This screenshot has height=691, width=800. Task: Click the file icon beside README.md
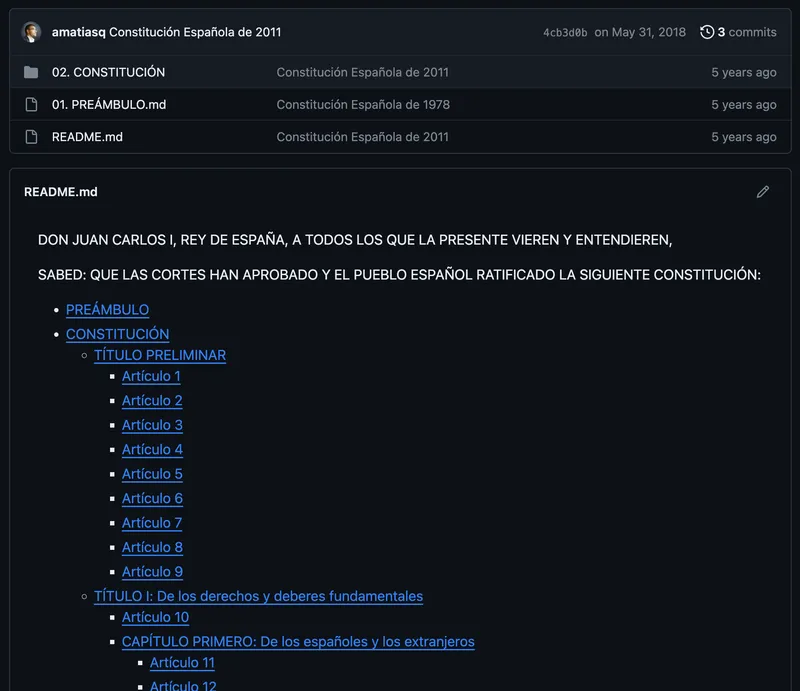[33, 137]
